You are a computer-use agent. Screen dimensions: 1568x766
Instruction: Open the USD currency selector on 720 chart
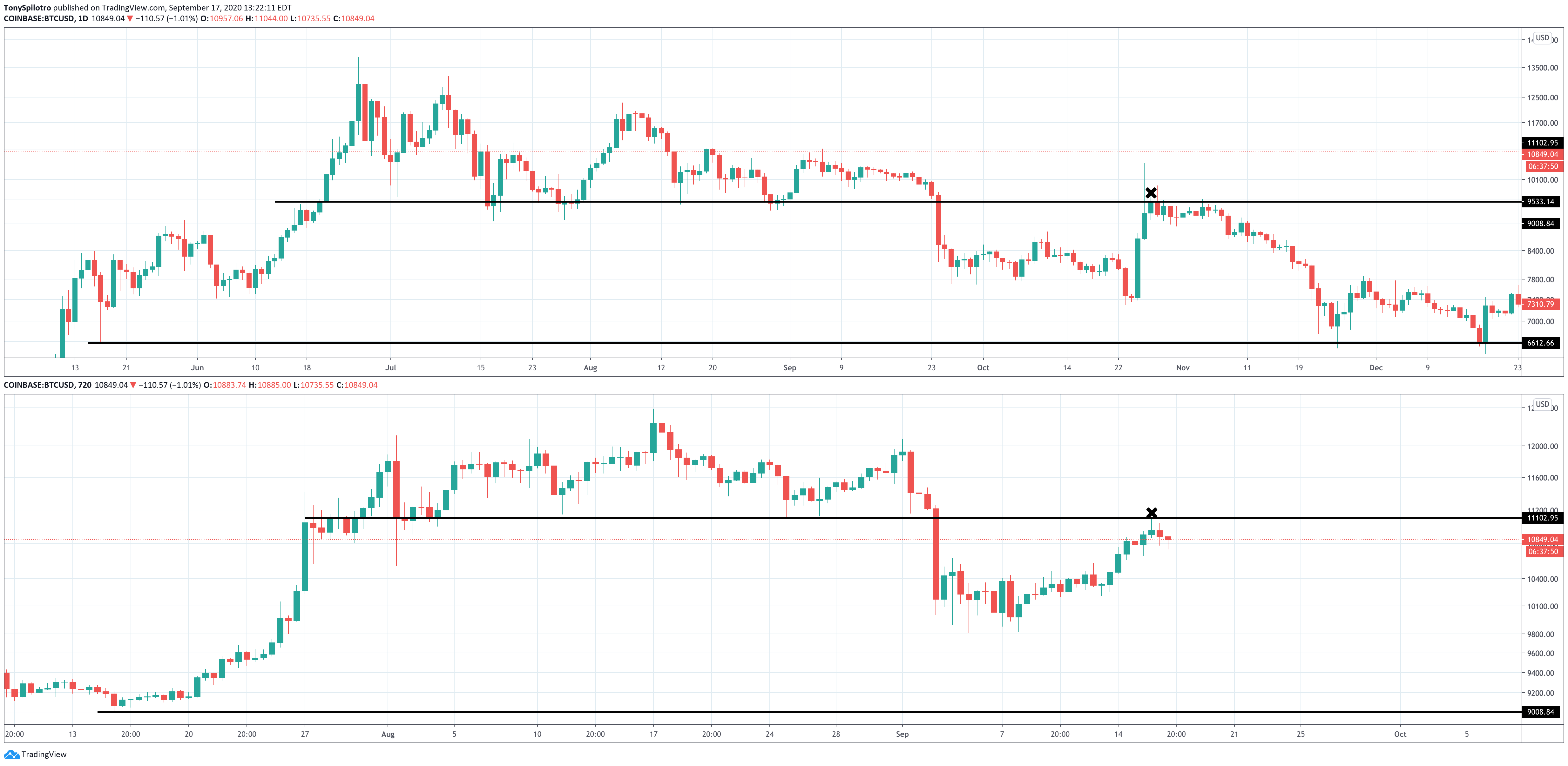(x=1542, y=404)
